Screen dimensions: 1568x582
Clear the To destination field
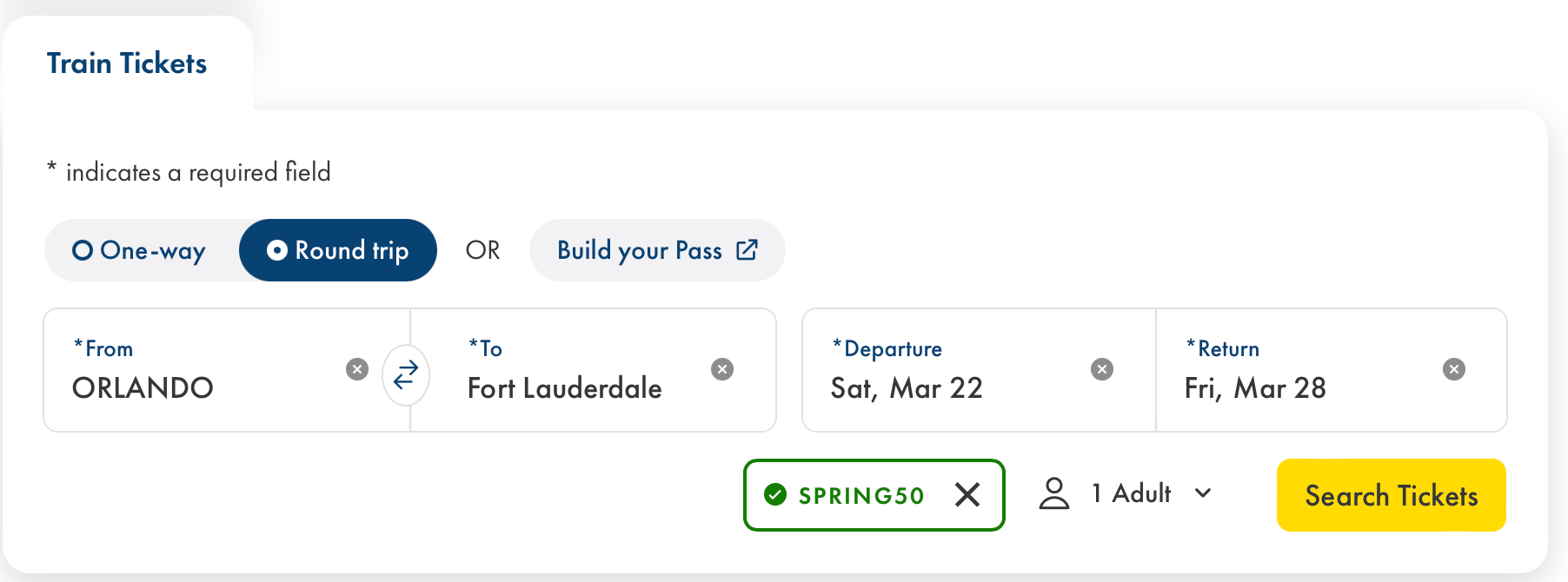click(x=722, y=369)
